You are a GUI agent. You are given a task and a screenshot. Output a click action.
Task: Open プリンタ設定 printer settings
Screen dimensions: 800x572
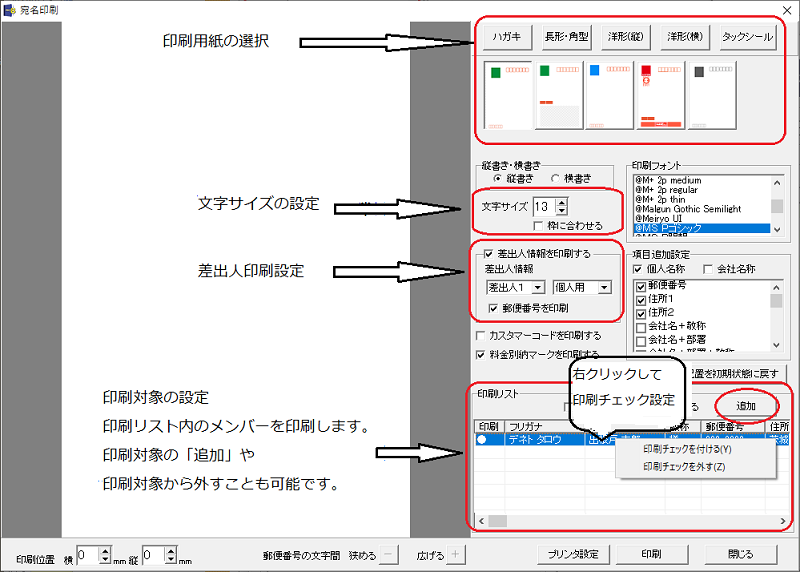[x=573, y=554]
